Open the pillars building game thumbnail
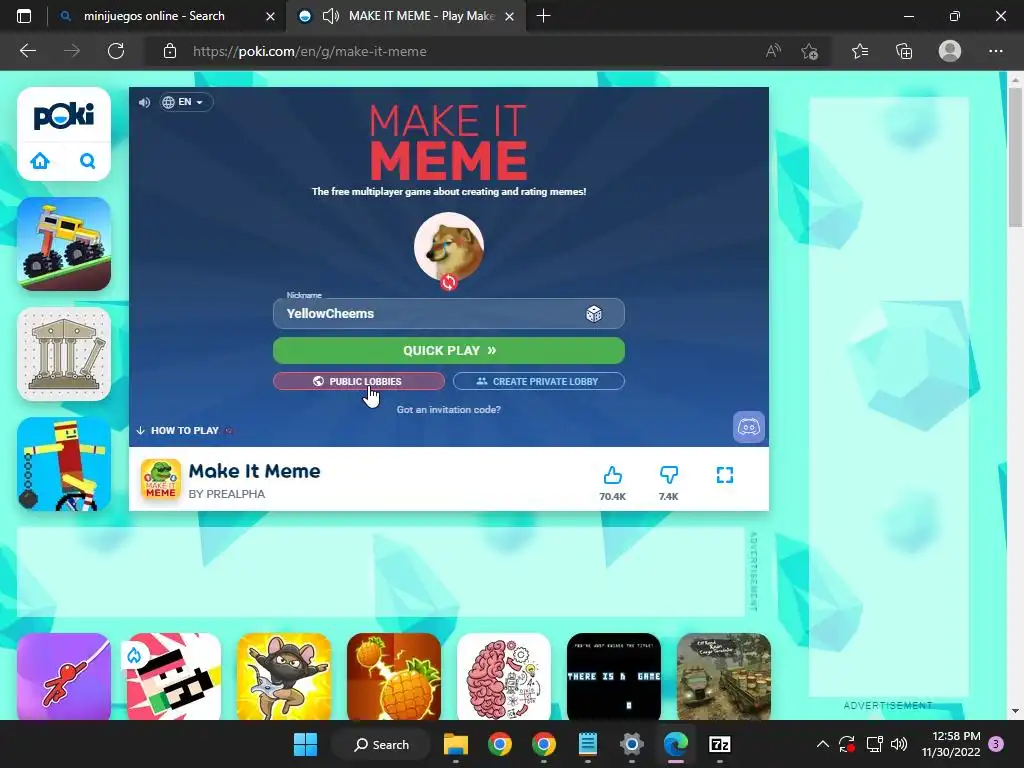The width and height of the screenshot is (1024, 768). pyautogui.click(x=64, y=354)
